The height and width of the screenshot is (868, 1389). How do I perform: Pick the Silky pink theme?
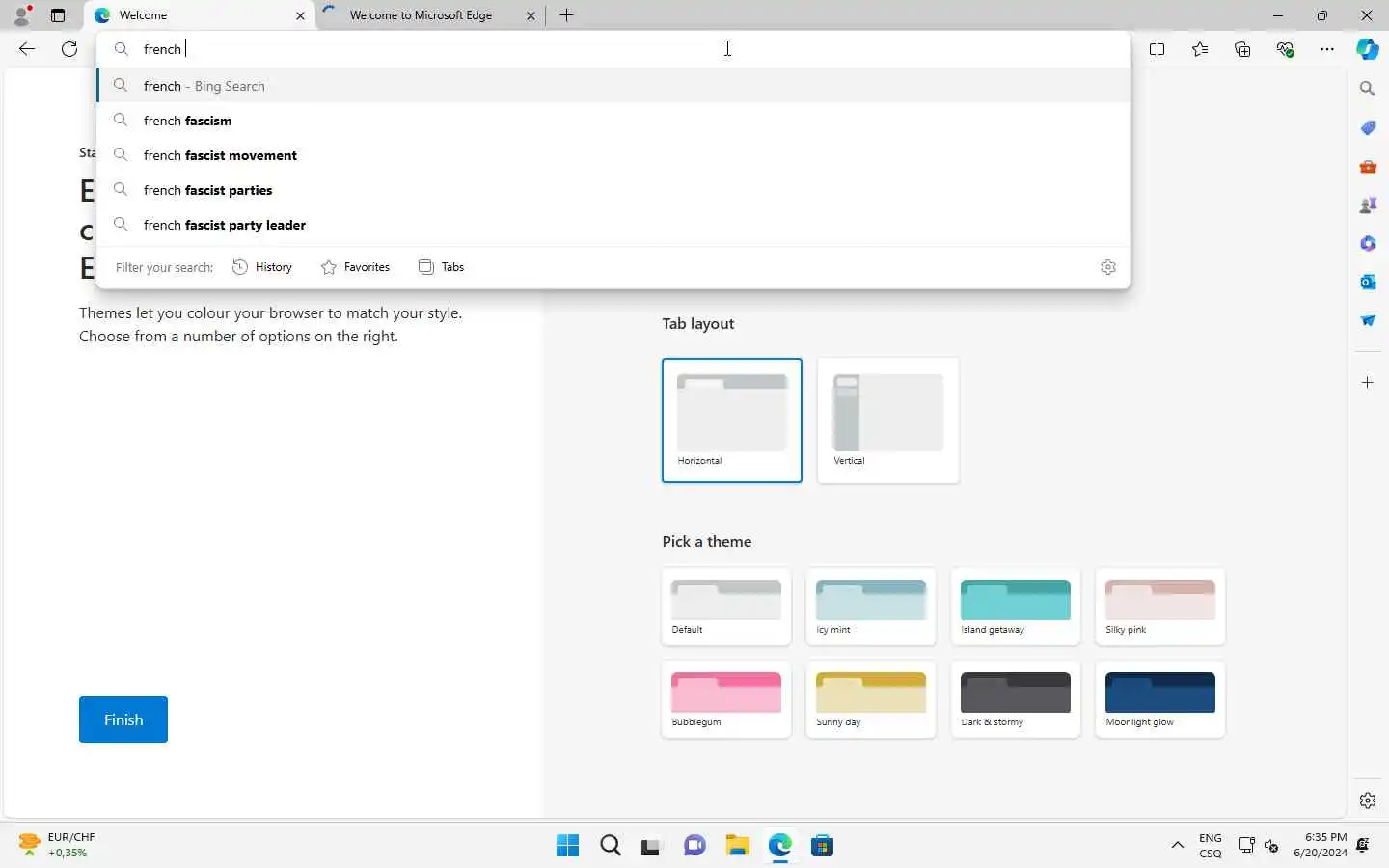(x=1160, y=607)
